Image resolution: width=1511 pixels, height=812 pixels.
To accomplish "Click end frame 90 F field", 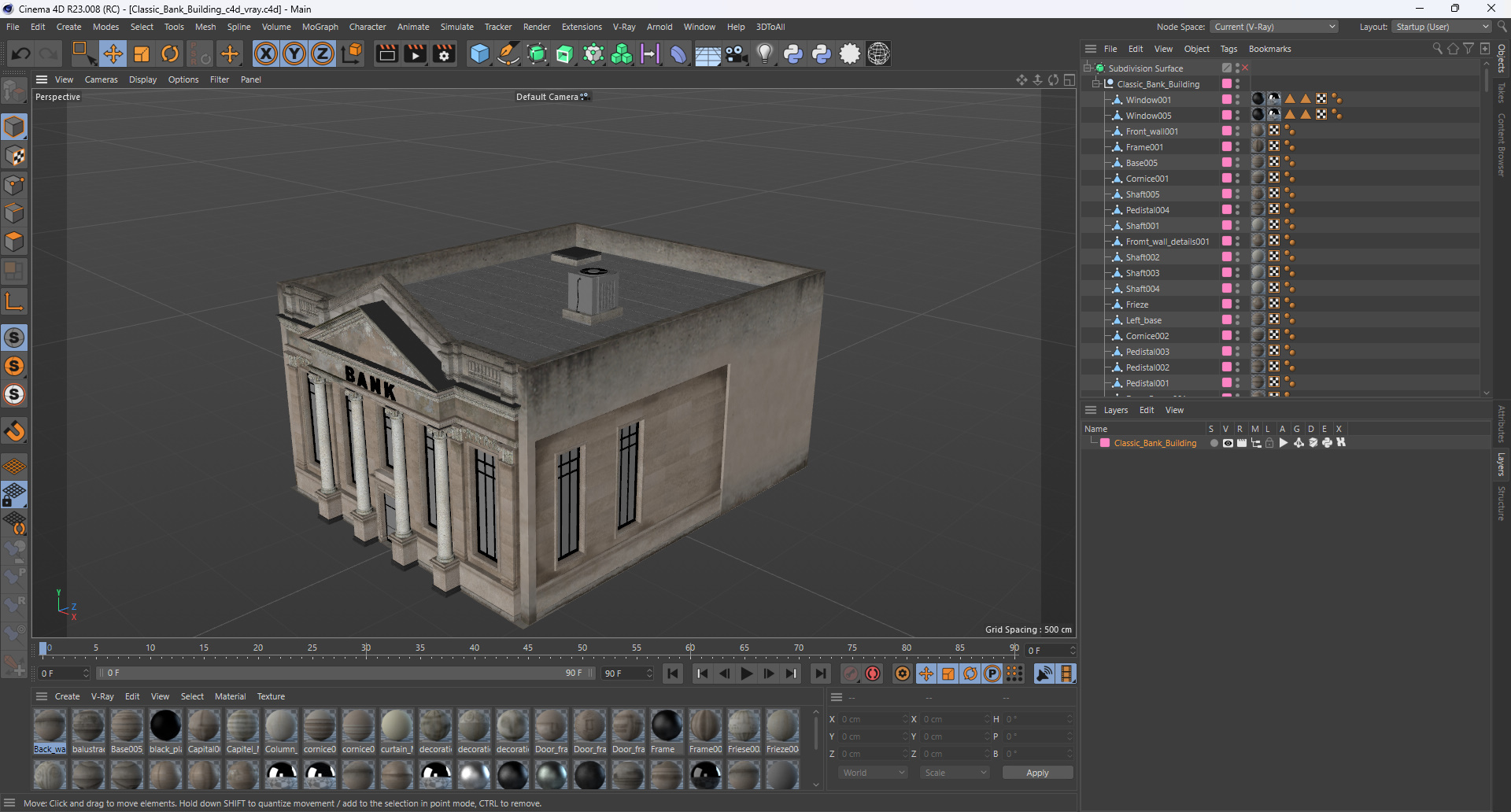I will coord(627,674).
